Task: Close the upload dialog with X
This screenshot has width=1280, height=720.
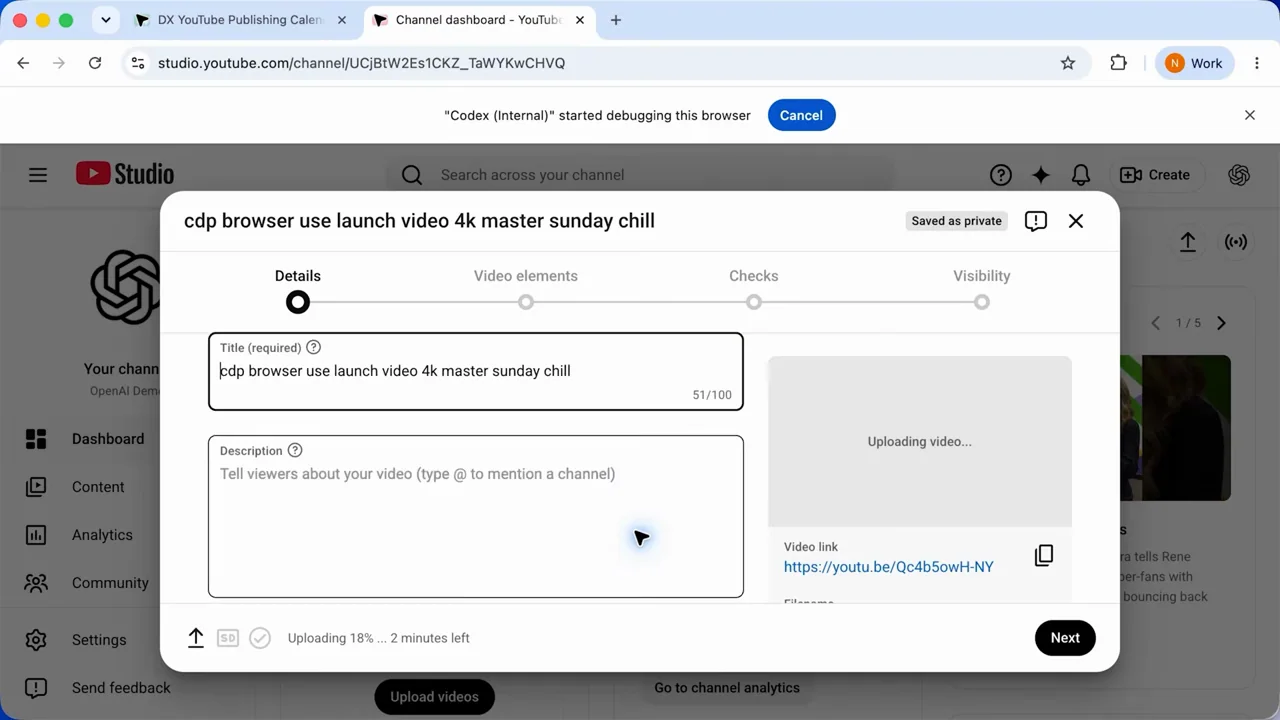Action: click(x=1076, y=221)
